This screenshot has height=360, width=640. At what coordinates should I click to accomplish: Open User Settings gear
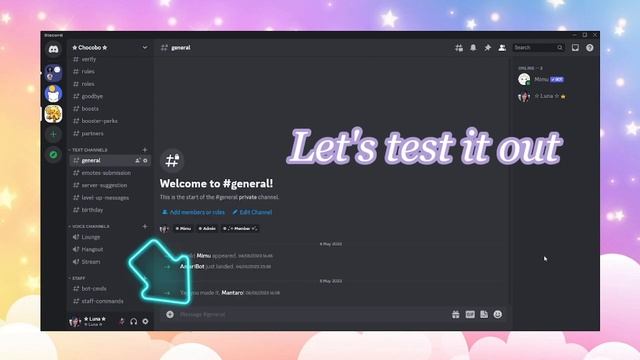[x=145, y=321]
